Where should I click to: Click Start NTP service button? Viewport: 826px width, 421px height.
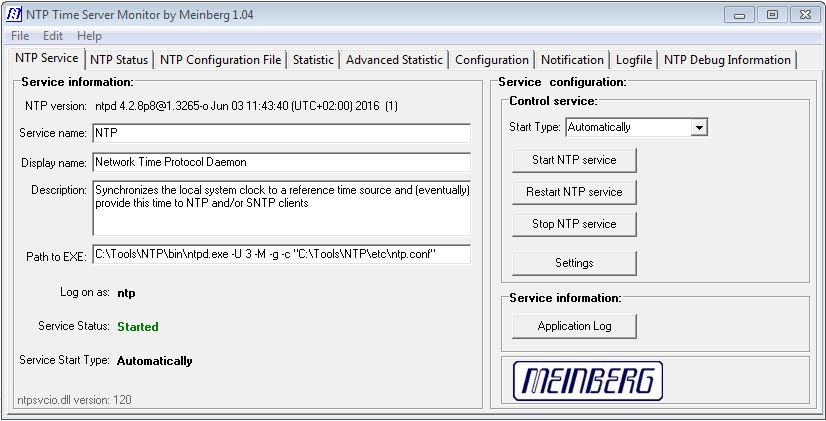point(574,160)
